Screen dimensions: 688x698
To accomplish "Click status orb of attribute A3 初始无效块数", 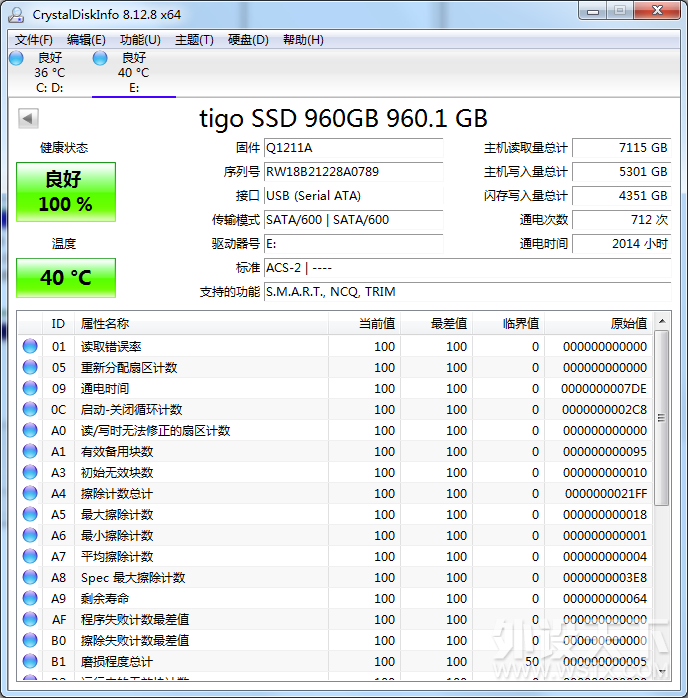I will click(30, 472).
